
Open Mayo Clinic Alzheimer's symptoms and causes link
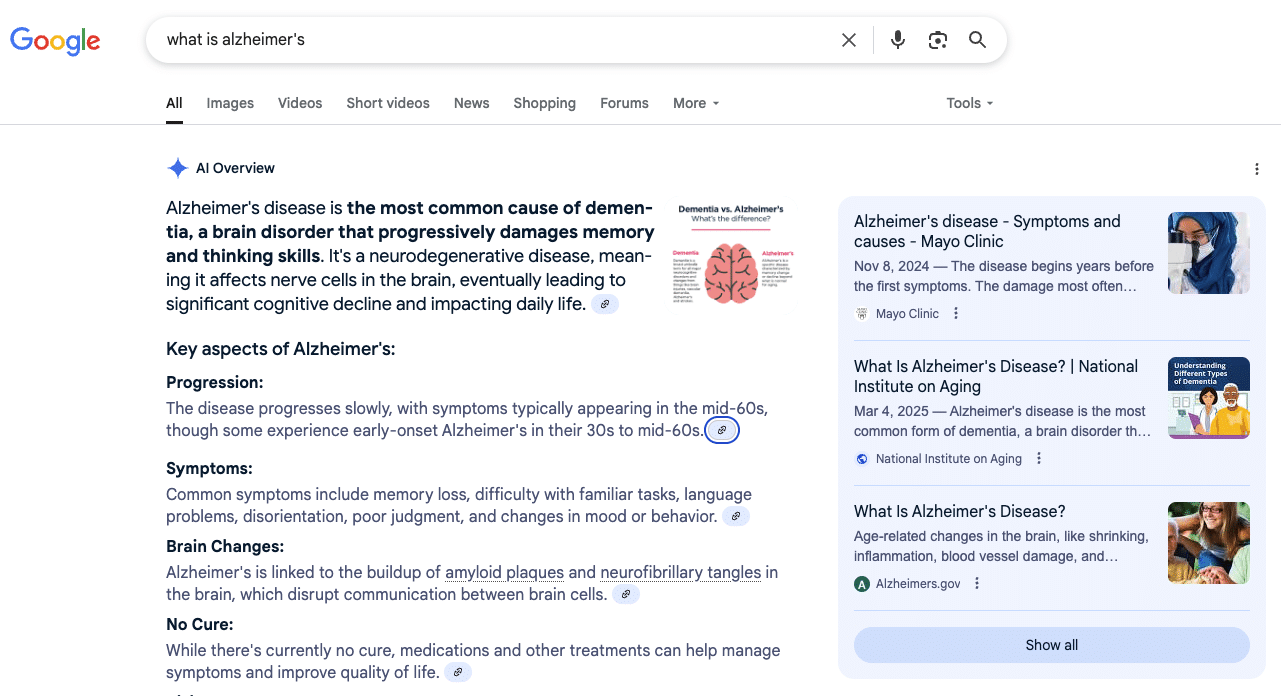click(987, 231)
